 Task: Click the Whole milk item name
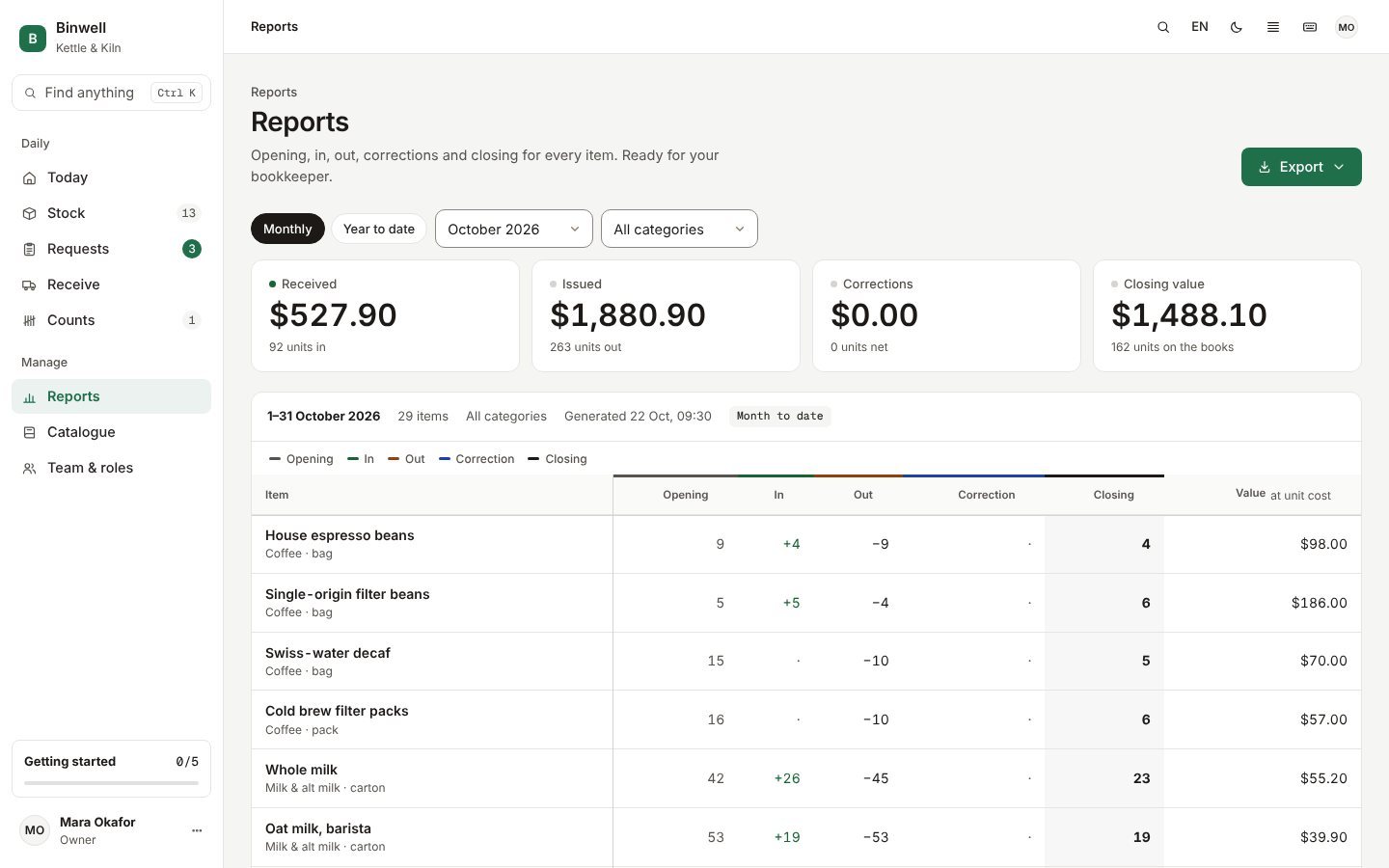(301, 770)
